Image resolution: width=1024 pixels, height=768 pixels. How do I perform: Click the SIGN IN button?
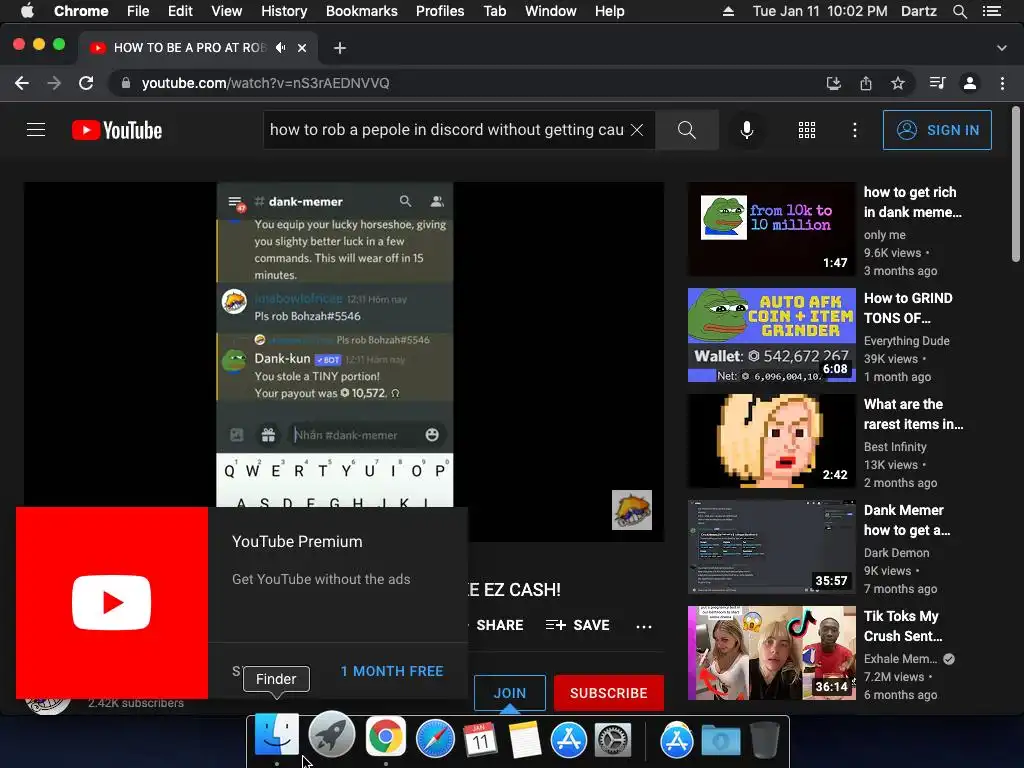(937, 130)
